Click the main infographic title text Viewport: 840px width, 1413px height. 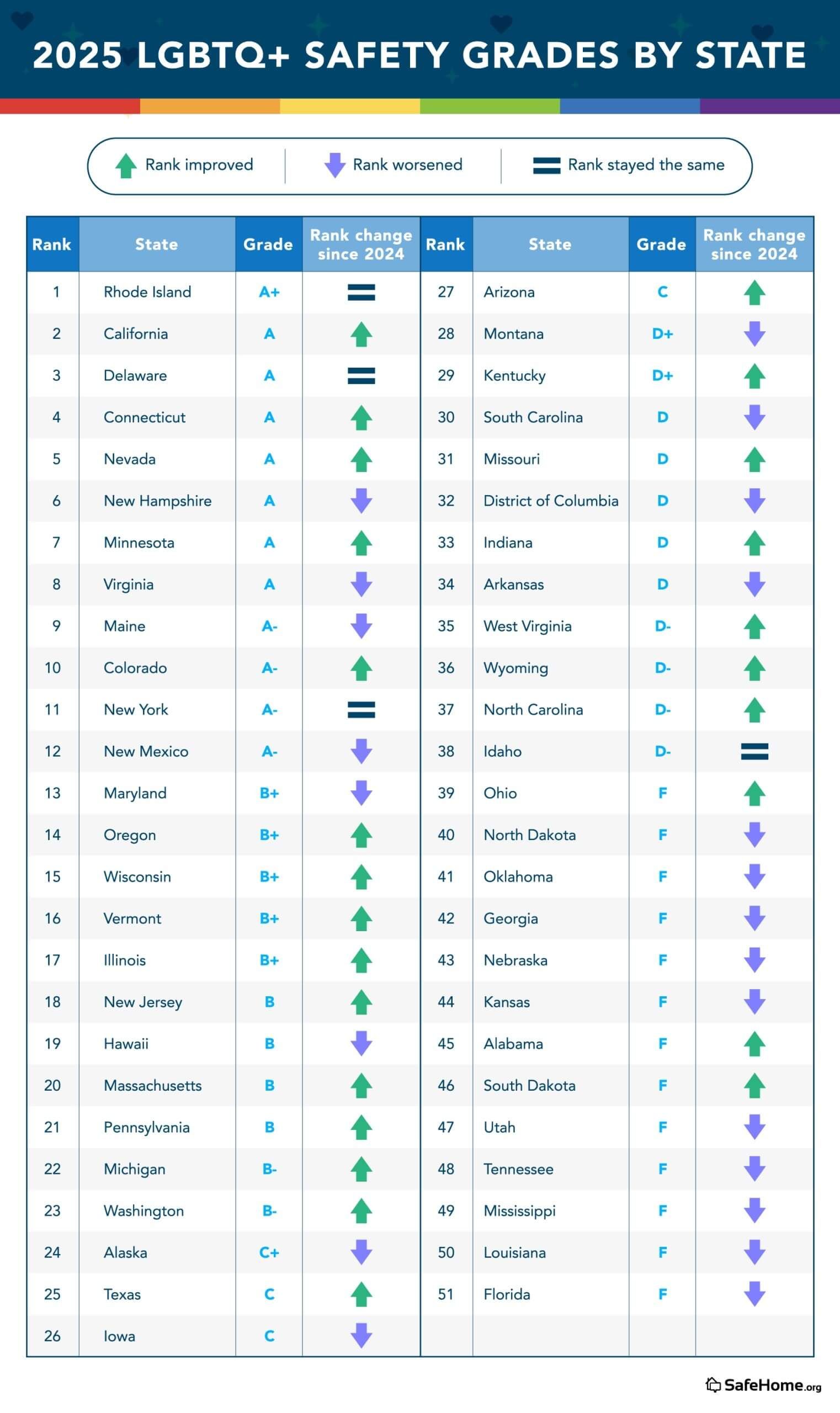(419, 55)
